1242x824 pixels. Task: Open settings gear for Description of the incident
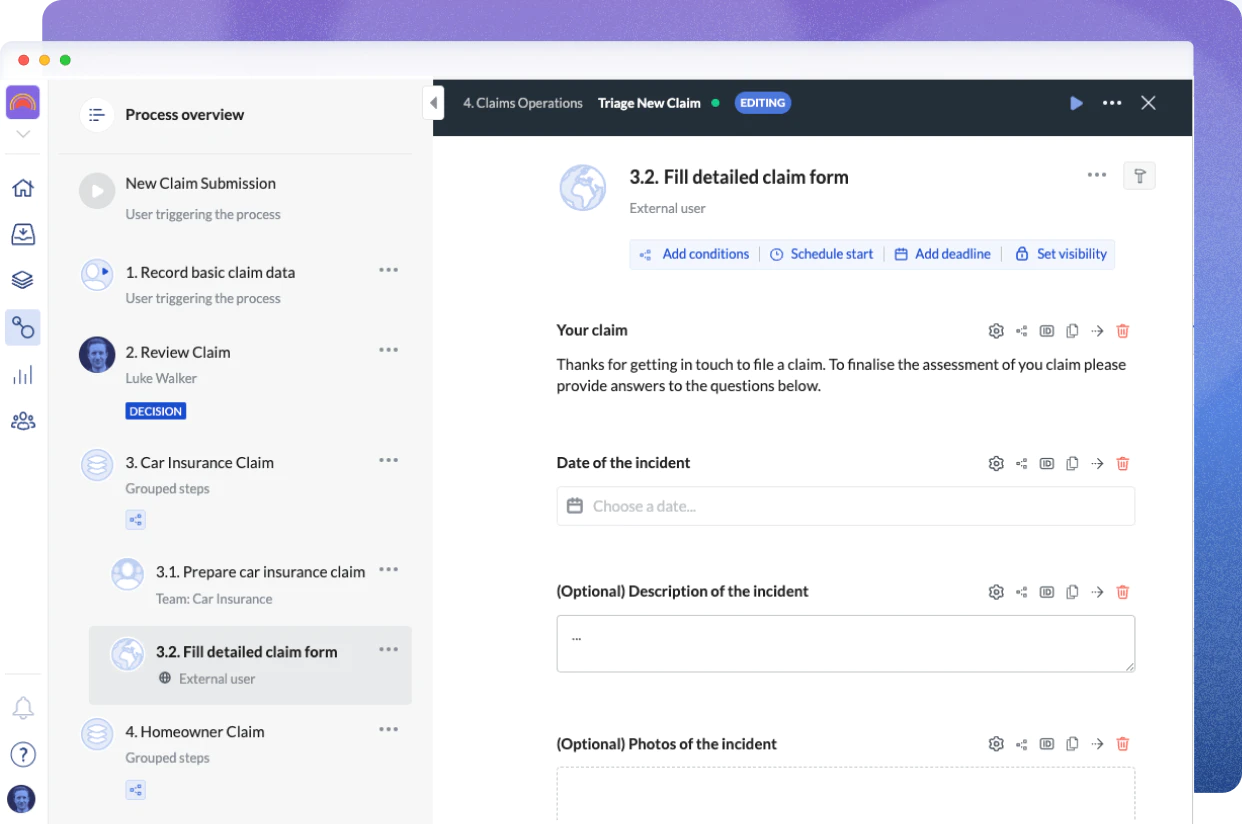tap(996, 592)
